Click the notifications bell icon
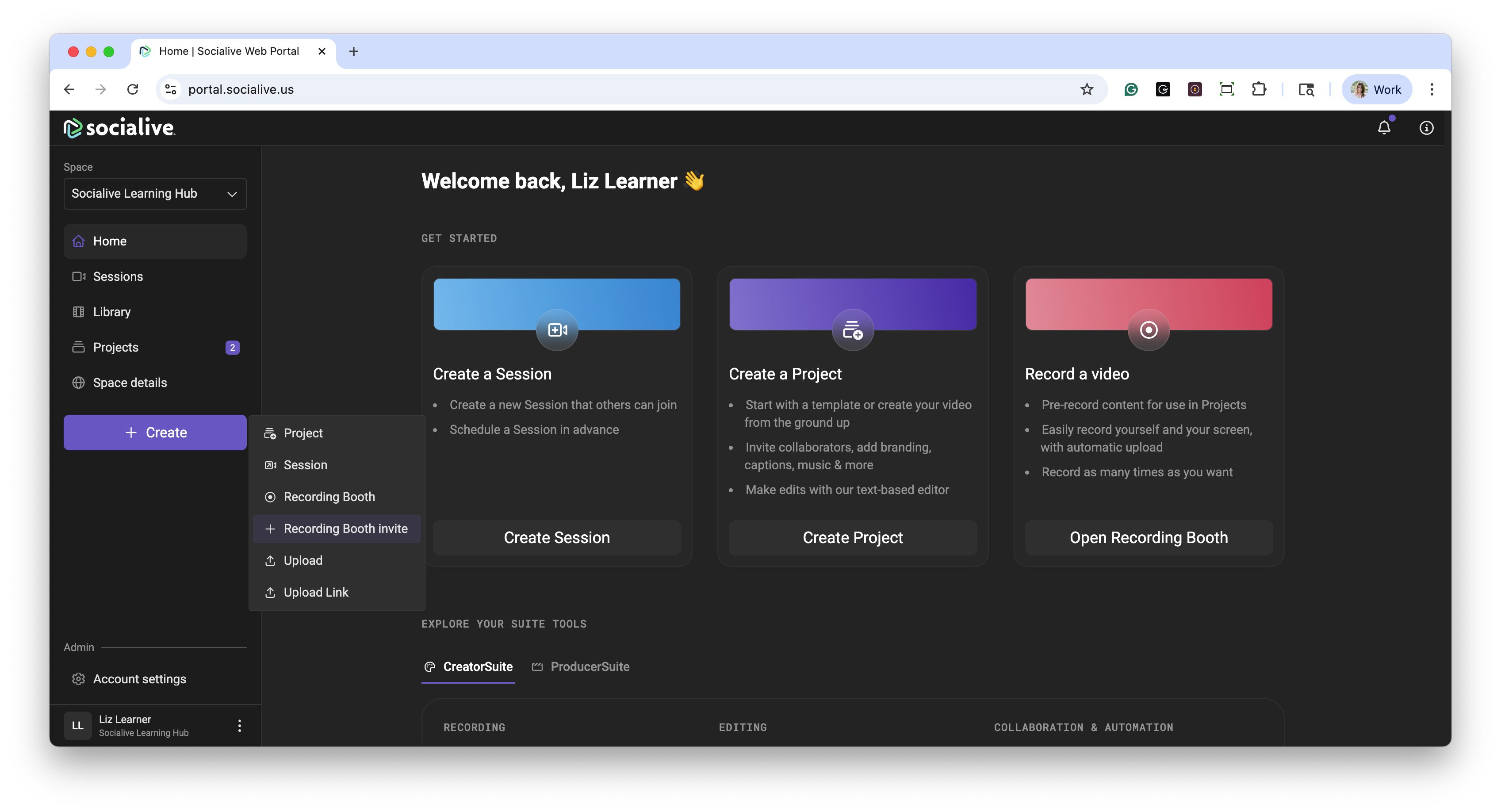 click(1383, 128)
